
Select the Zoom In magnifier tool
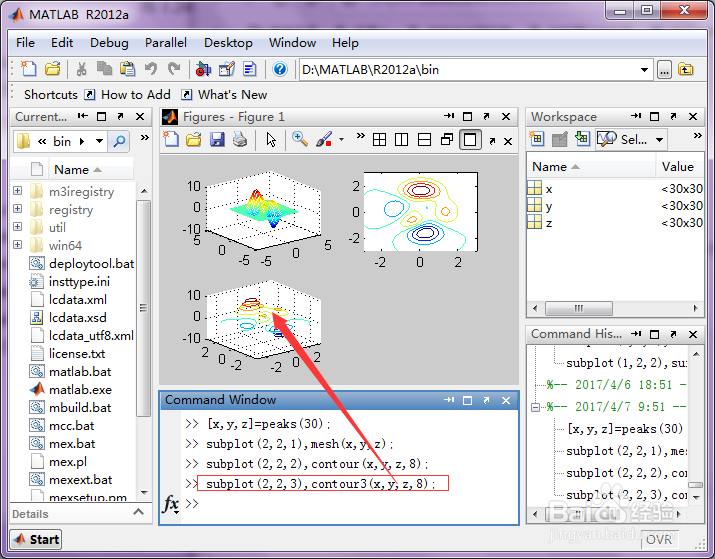300,139
